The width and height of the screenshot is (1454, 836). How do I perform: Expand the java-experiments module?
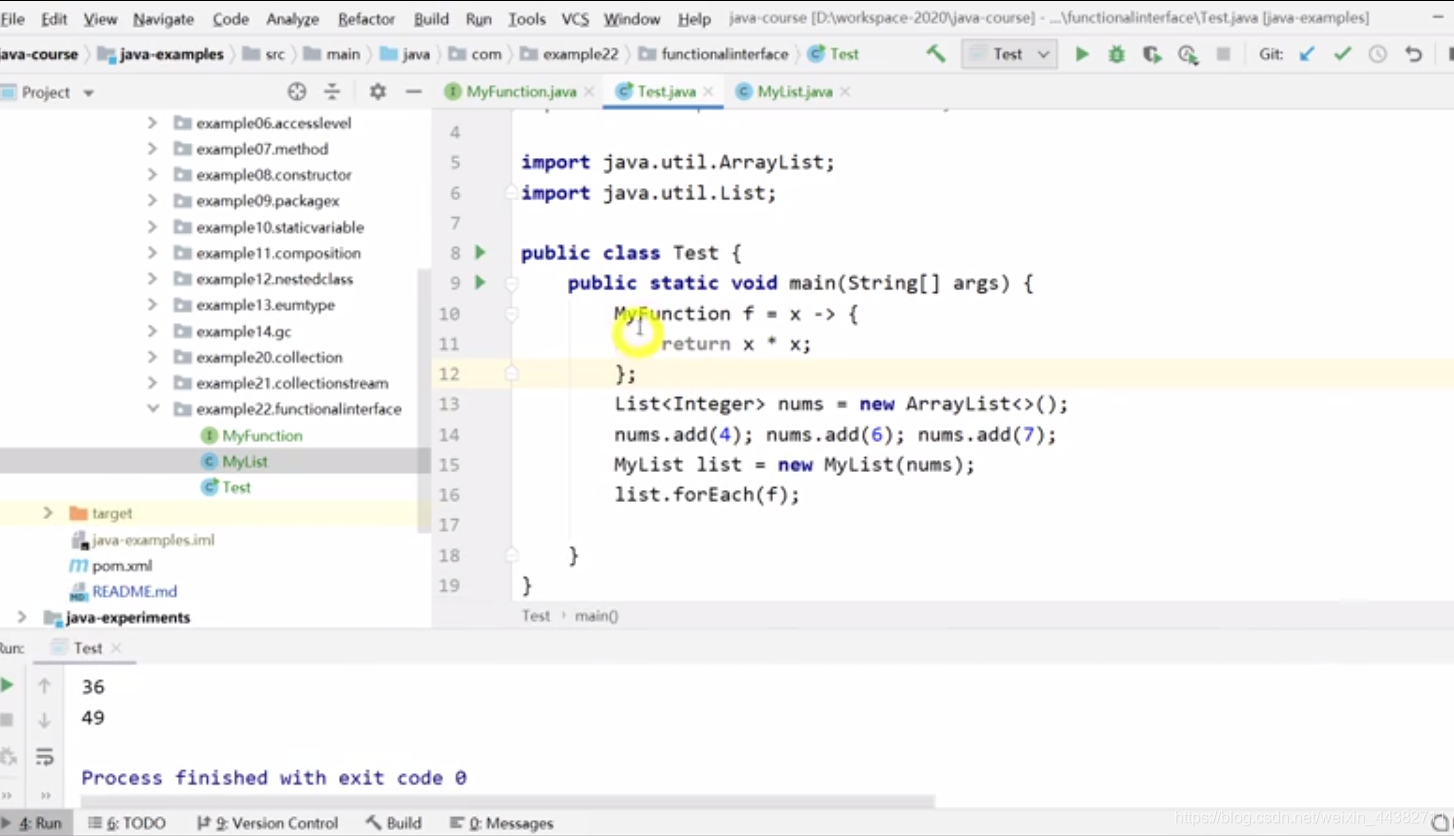coord(21,617)
